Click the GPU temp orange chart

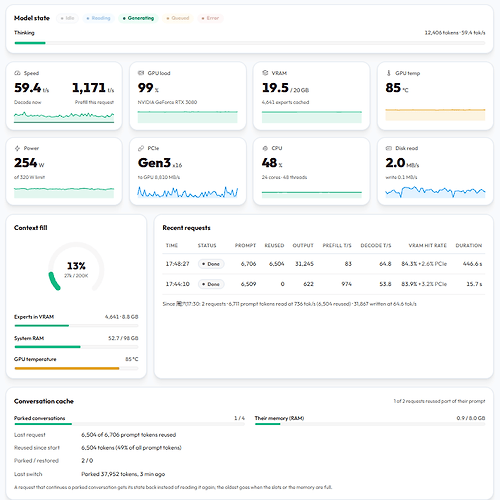(x=435, y=114)
